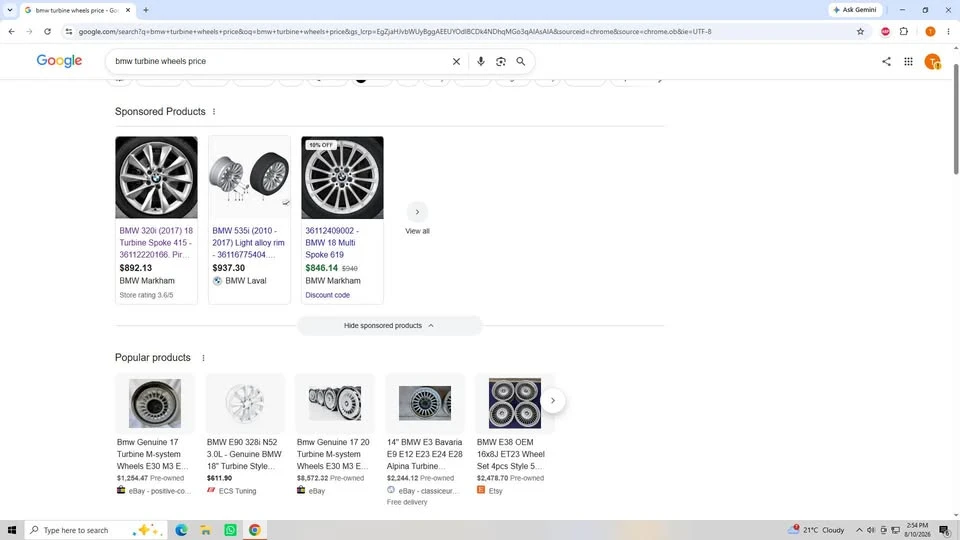Select BMW 535i rim product image
This screenshot has height=540, width=960.
point(249,178)
